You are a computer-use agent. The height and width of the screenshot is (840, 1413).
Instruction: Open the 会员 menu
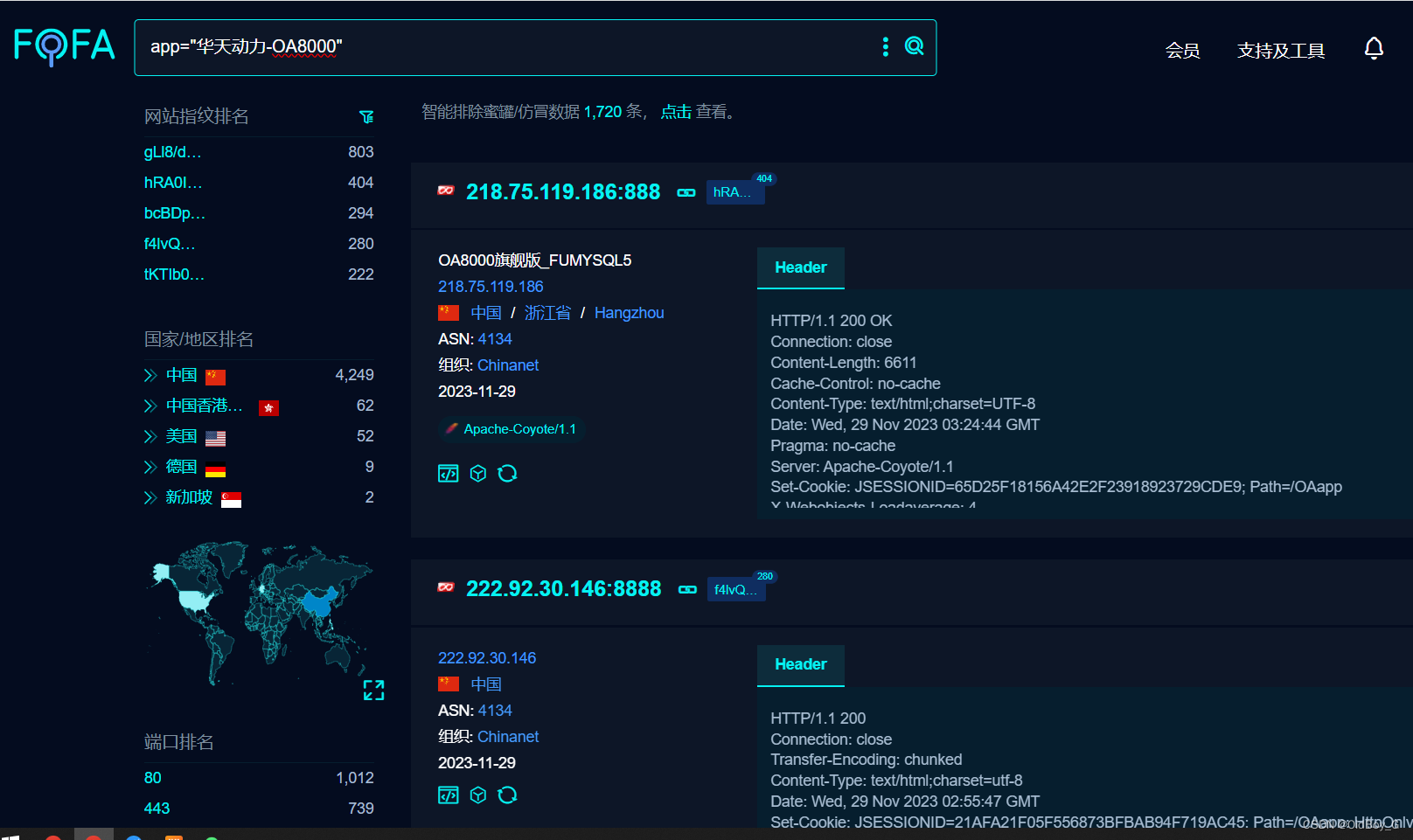point(1182,51)
